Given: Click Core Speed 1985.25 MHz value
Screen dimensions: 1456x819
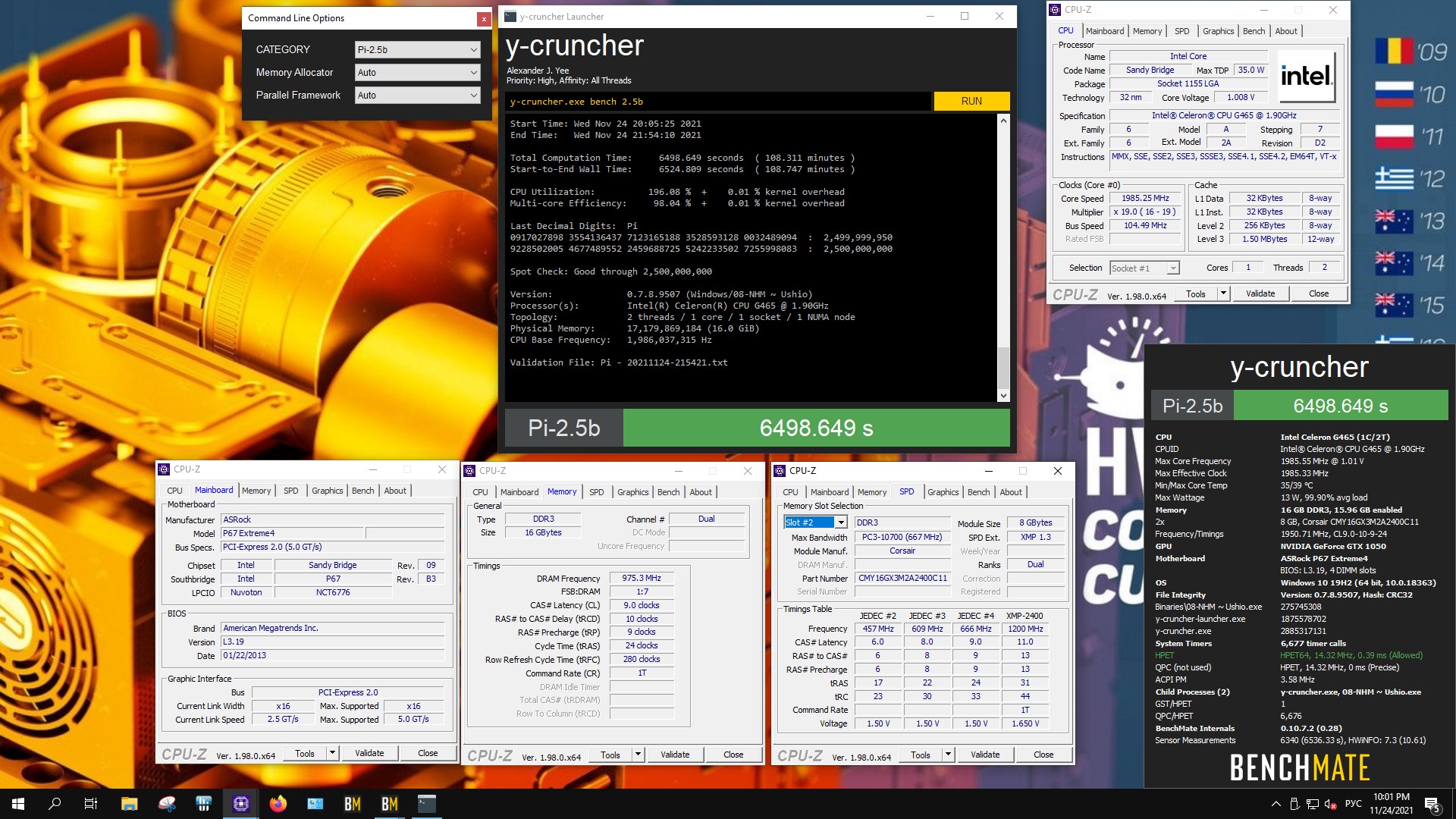Looking at the screenshot, I should tap(1145, 198).
